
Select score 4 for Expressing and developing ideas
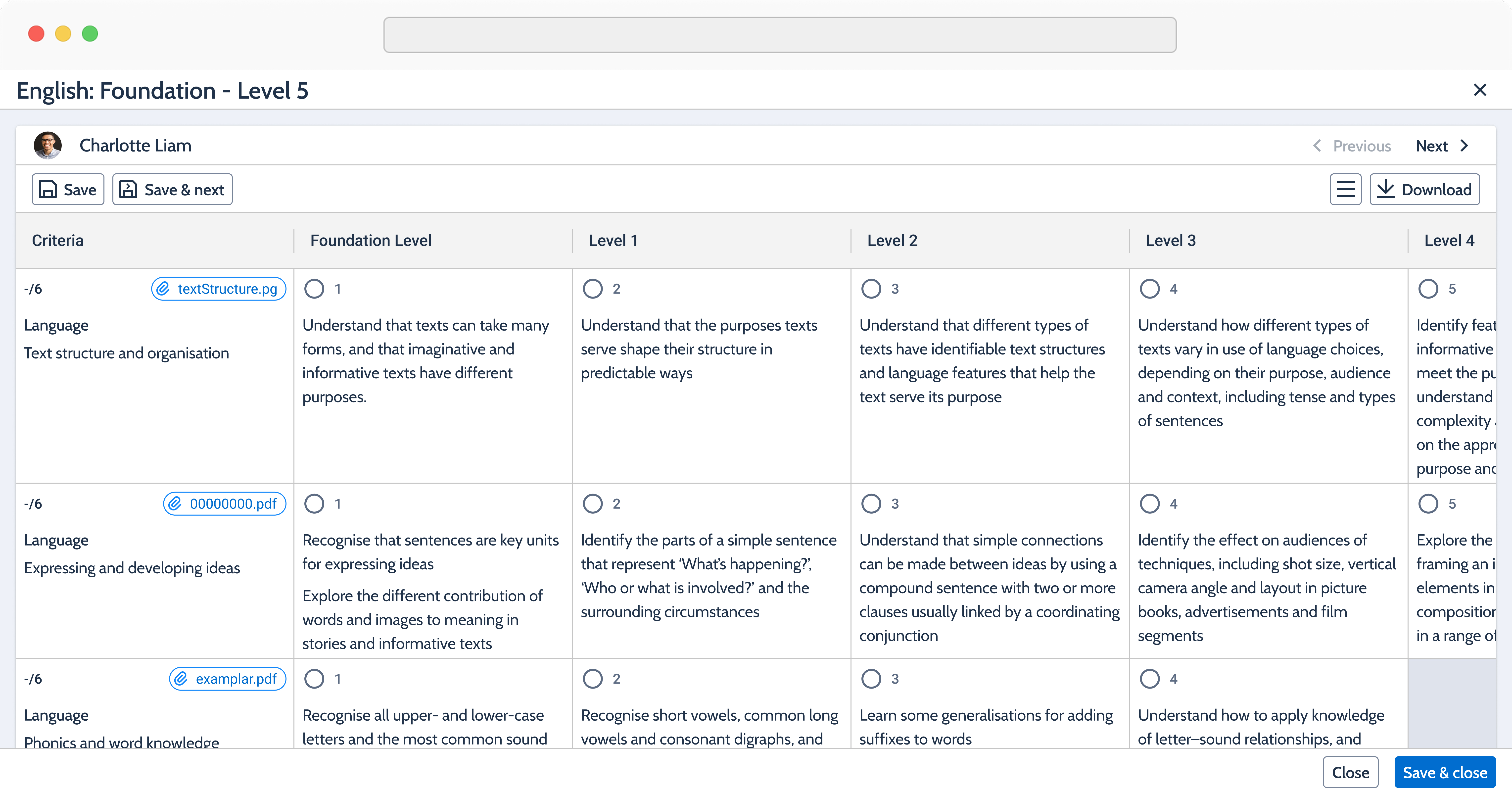(1150, 504)
